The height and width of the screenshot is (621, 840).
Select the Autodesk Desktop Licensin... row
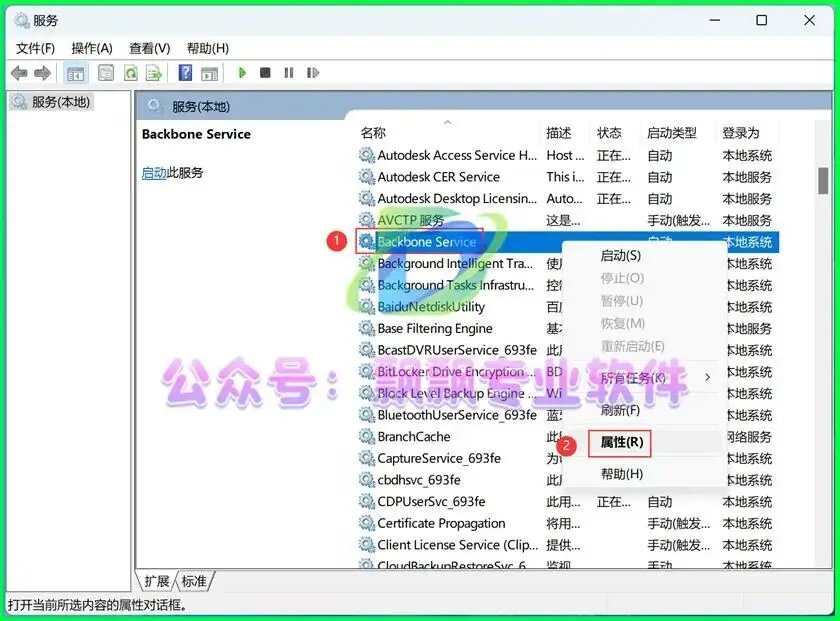(x=568, y=199)
